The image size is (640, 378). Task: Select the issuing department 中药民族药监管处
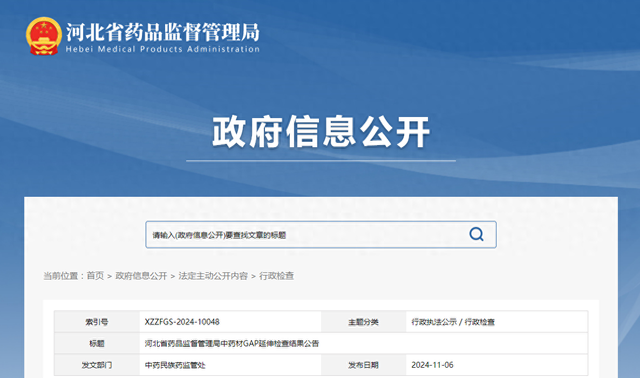175,365
